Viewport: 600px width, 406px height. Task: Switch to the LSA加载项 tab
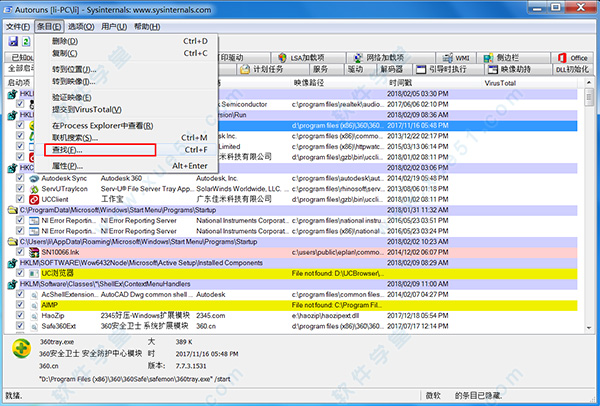(307, 58)
